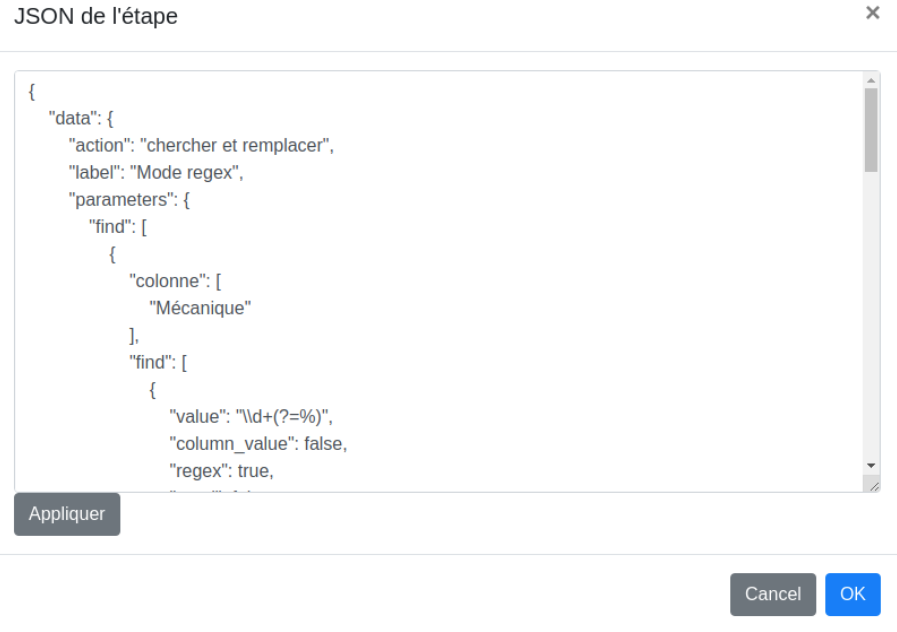
Task: Click the scrollbar up arrow in JSON editor
Action: point(871,80)
